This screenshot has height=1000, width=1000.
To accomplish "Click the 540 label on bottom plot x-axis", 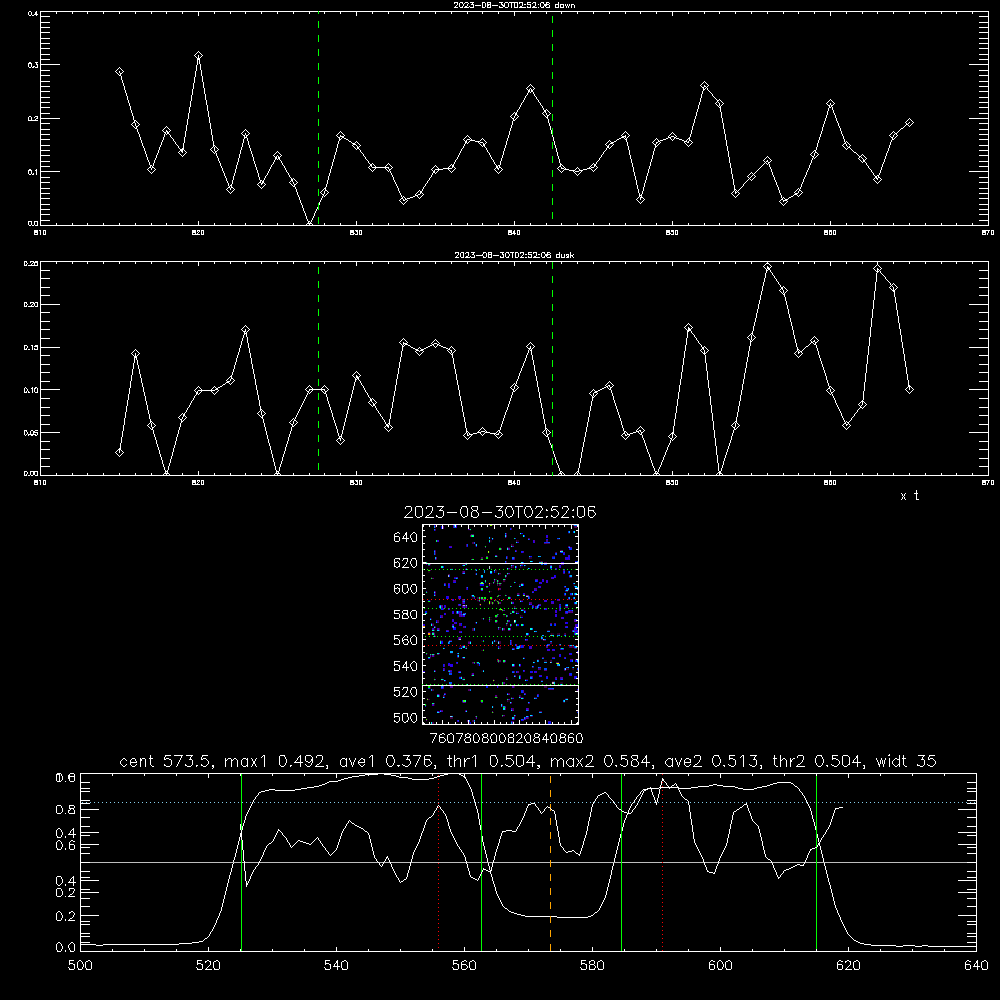I will pyautogui.click(x=336, y=966).
